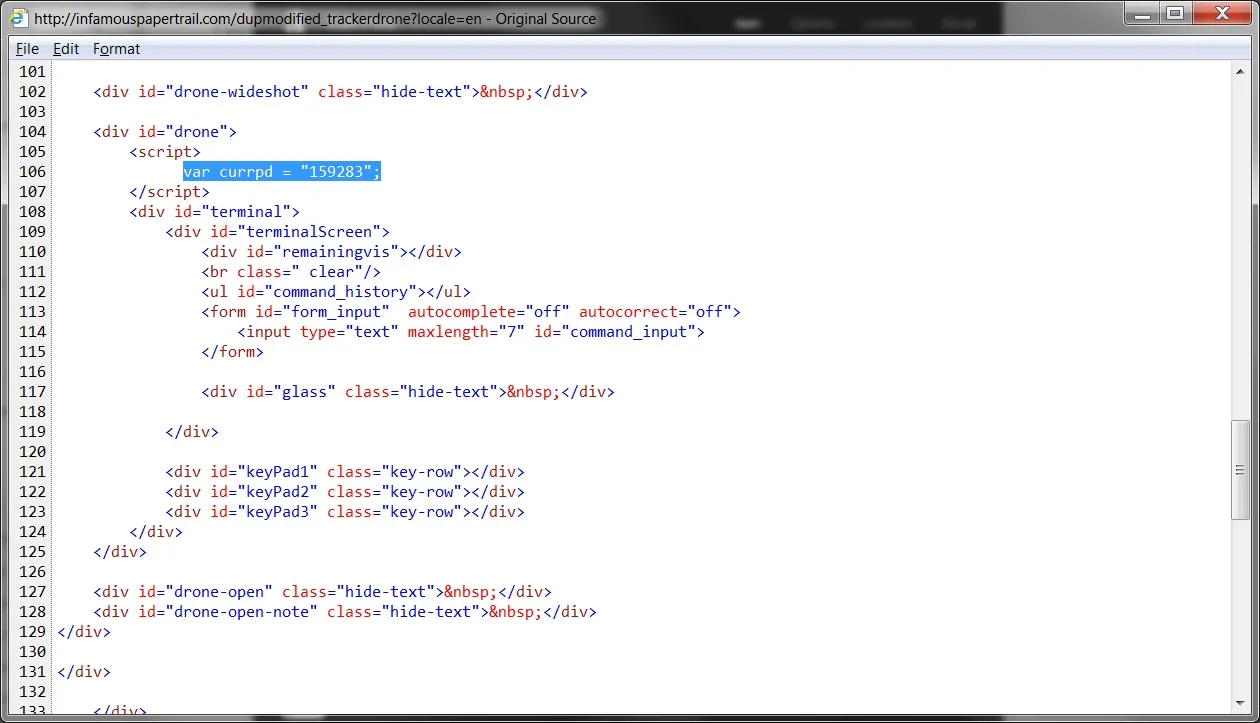Screen dimensions: 1260x723
Task: Maximize the Original Source window
Action: click(1175, 13)
